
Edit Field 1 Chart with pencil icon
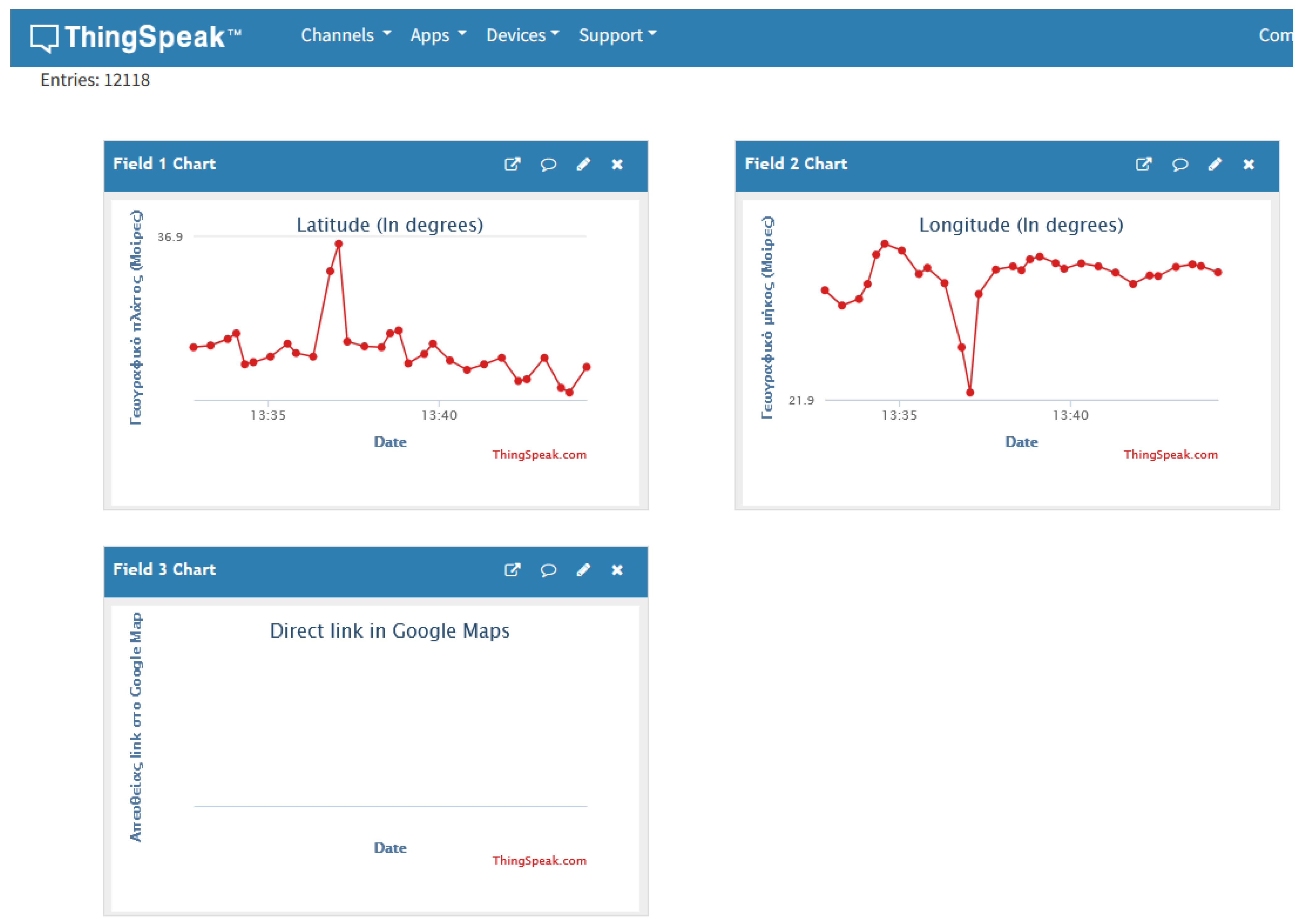pos(583,164)
